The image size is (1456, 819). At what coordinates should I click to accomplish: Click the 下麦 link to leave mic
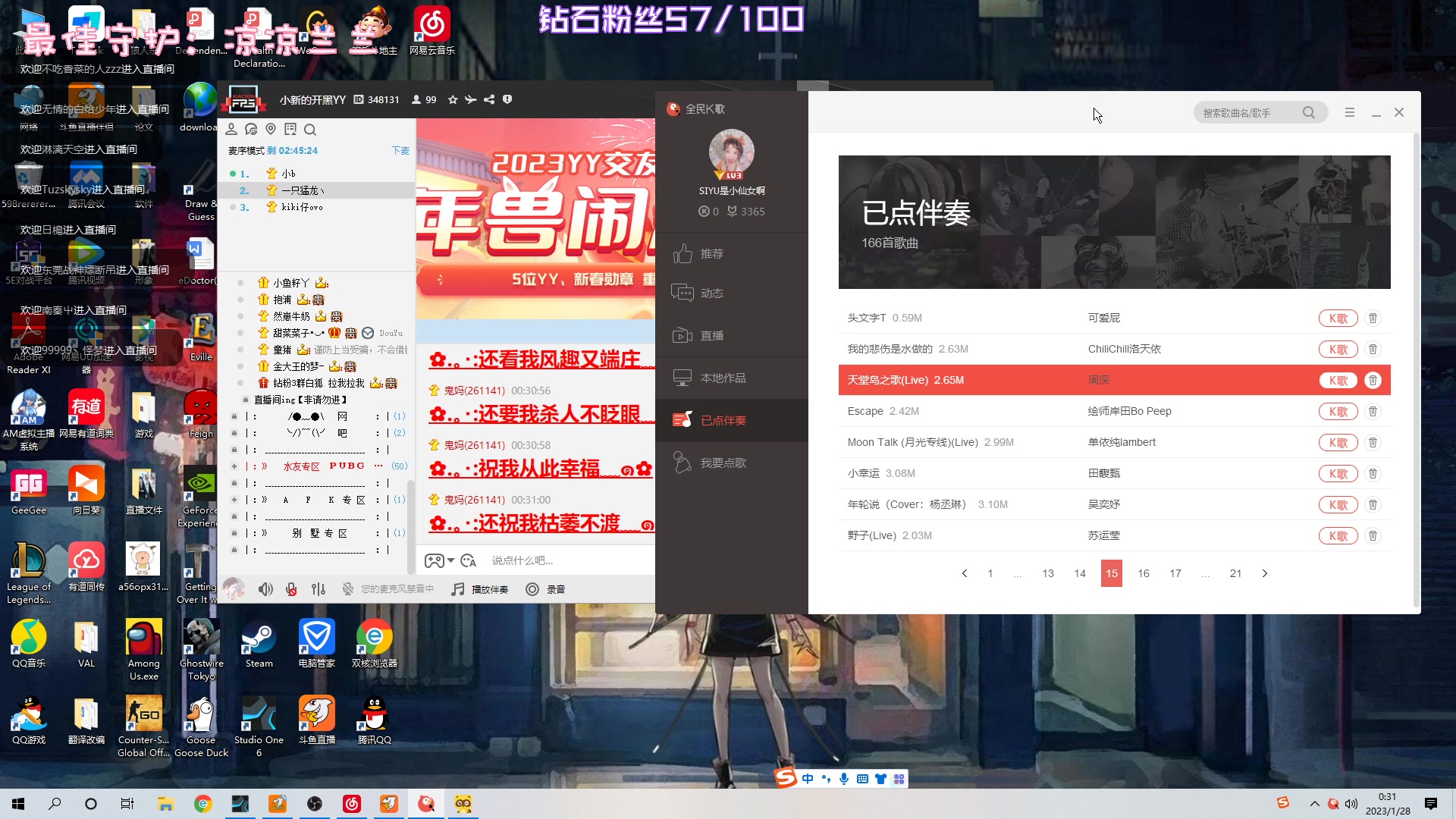[x=400, y=151]
